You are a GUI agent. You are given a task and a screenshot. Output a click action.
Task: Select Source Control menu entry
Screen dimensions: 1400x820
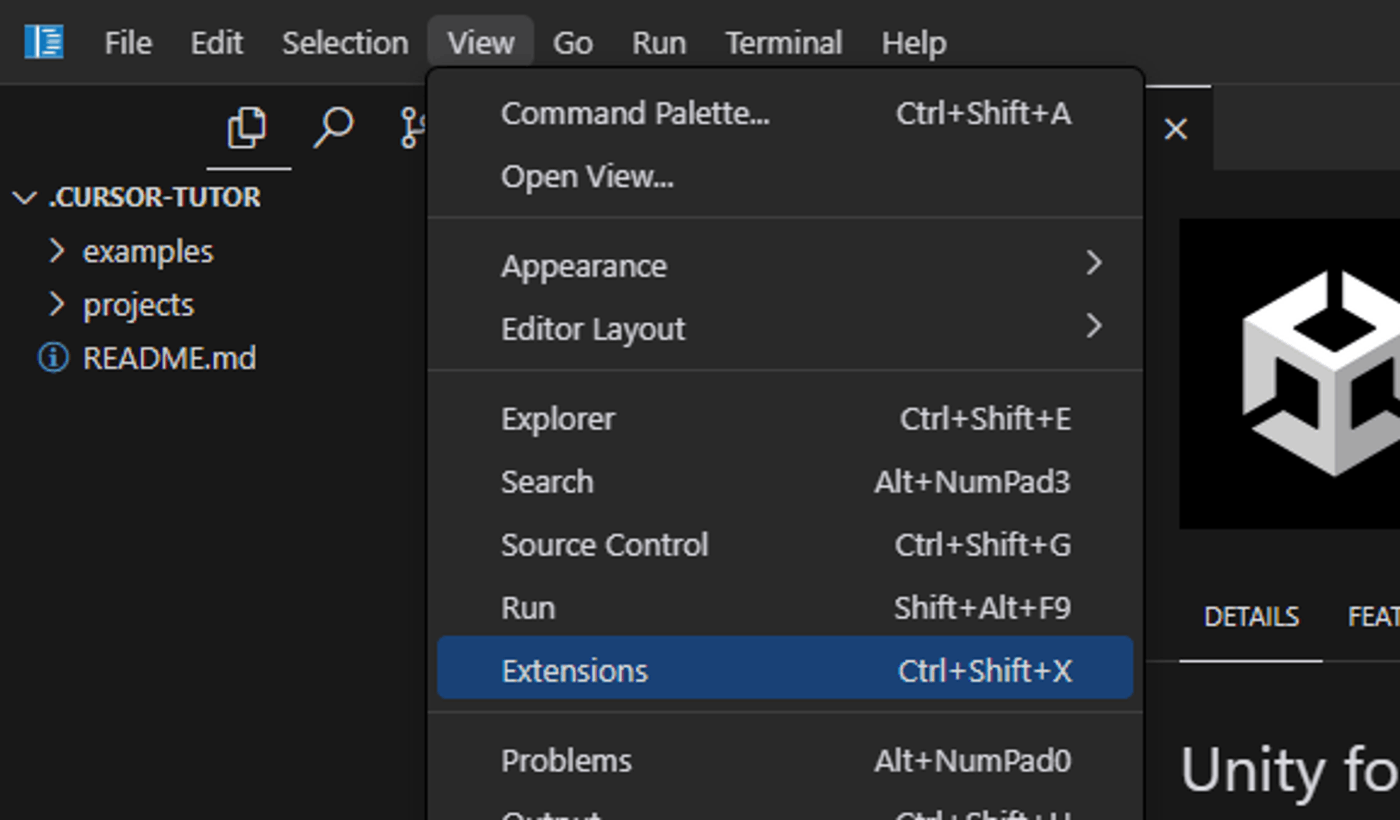click(785, 545)
